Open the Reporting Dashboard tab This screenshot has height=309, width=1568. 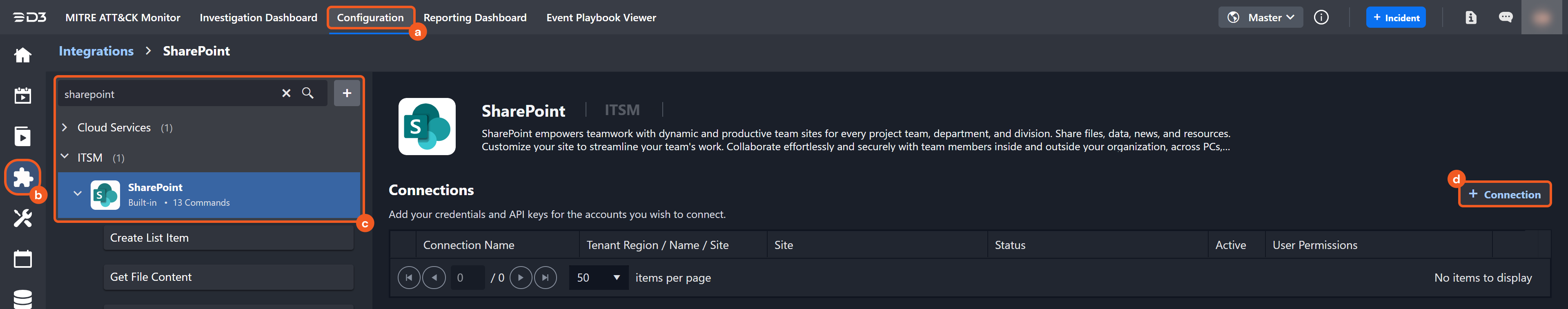point(475,18)
